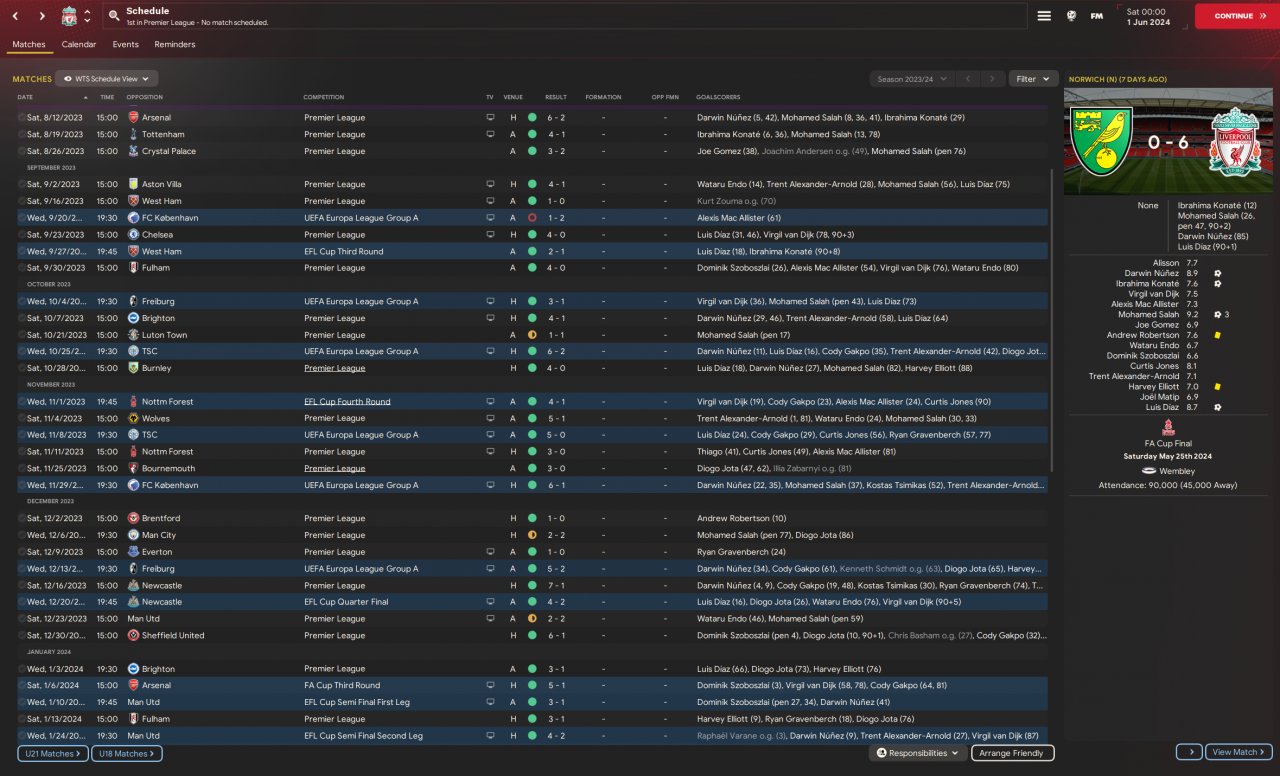Click the Man City opposition name

tap(159, 535)
